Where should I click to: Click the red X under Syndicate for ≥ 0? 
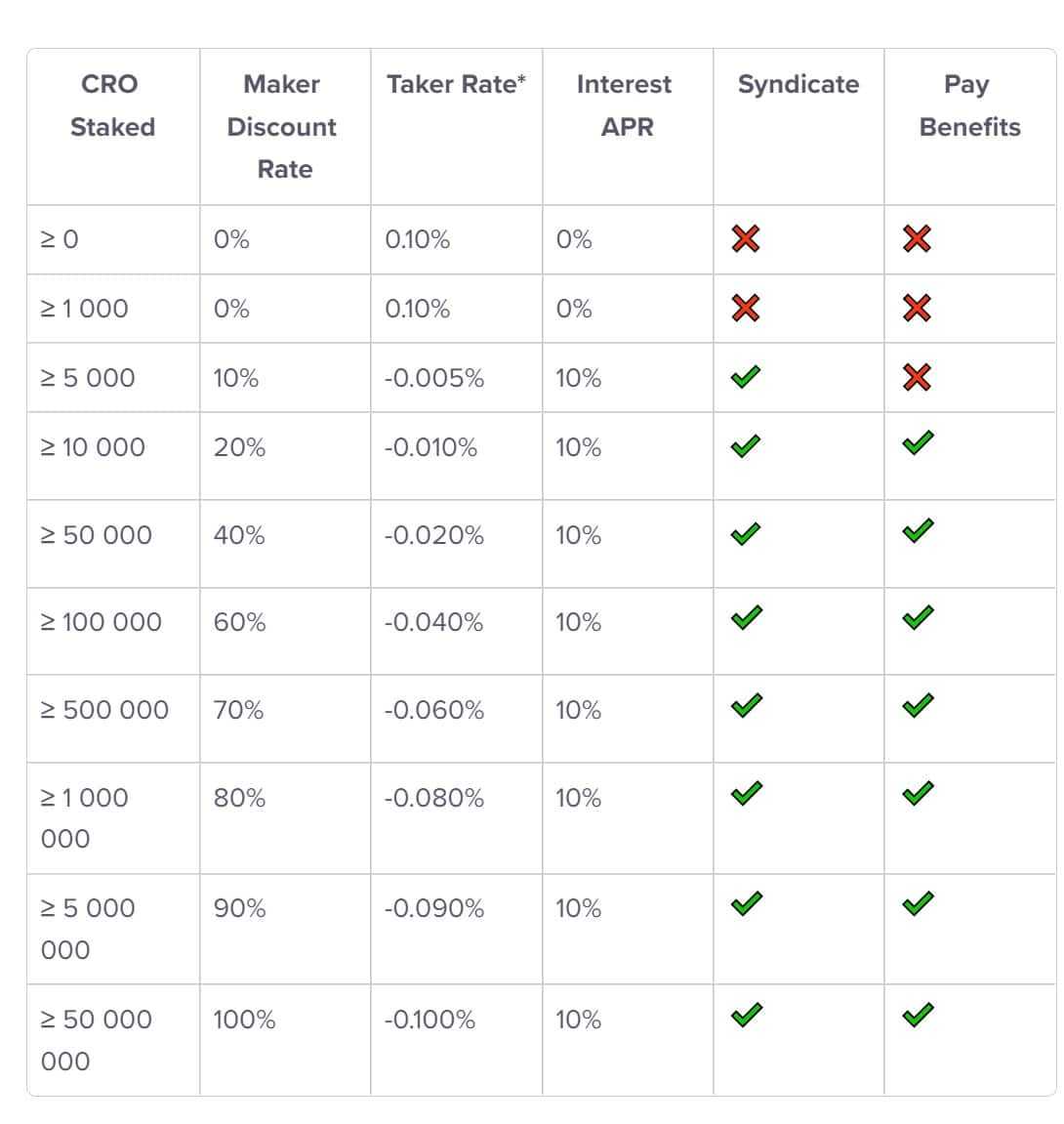[746, 238]
